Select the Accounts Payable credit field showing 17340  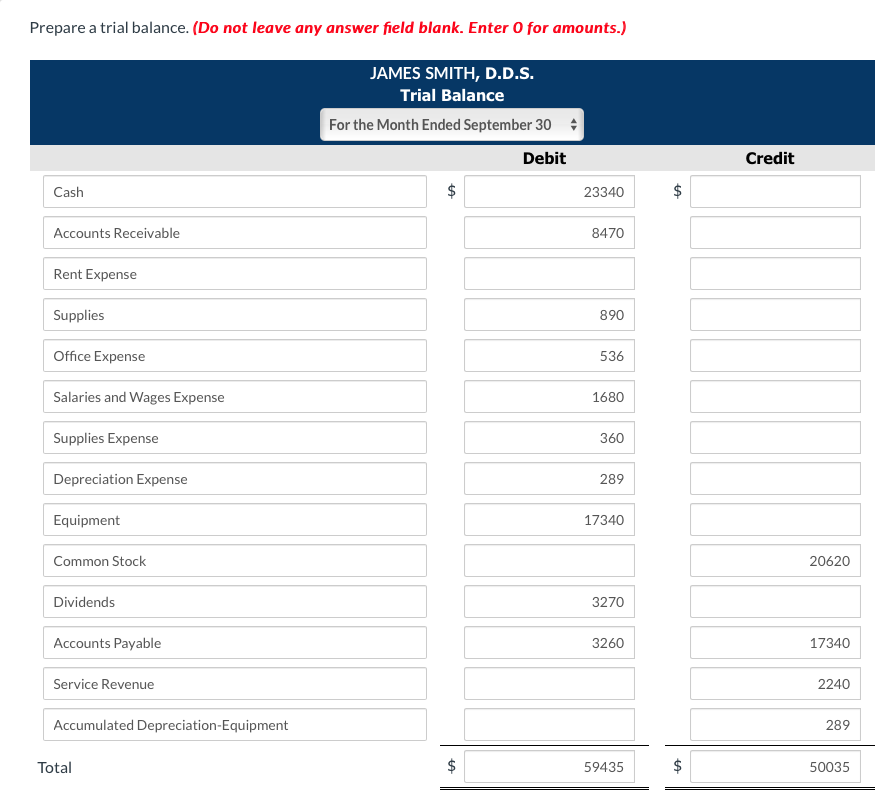coord(775,642)
